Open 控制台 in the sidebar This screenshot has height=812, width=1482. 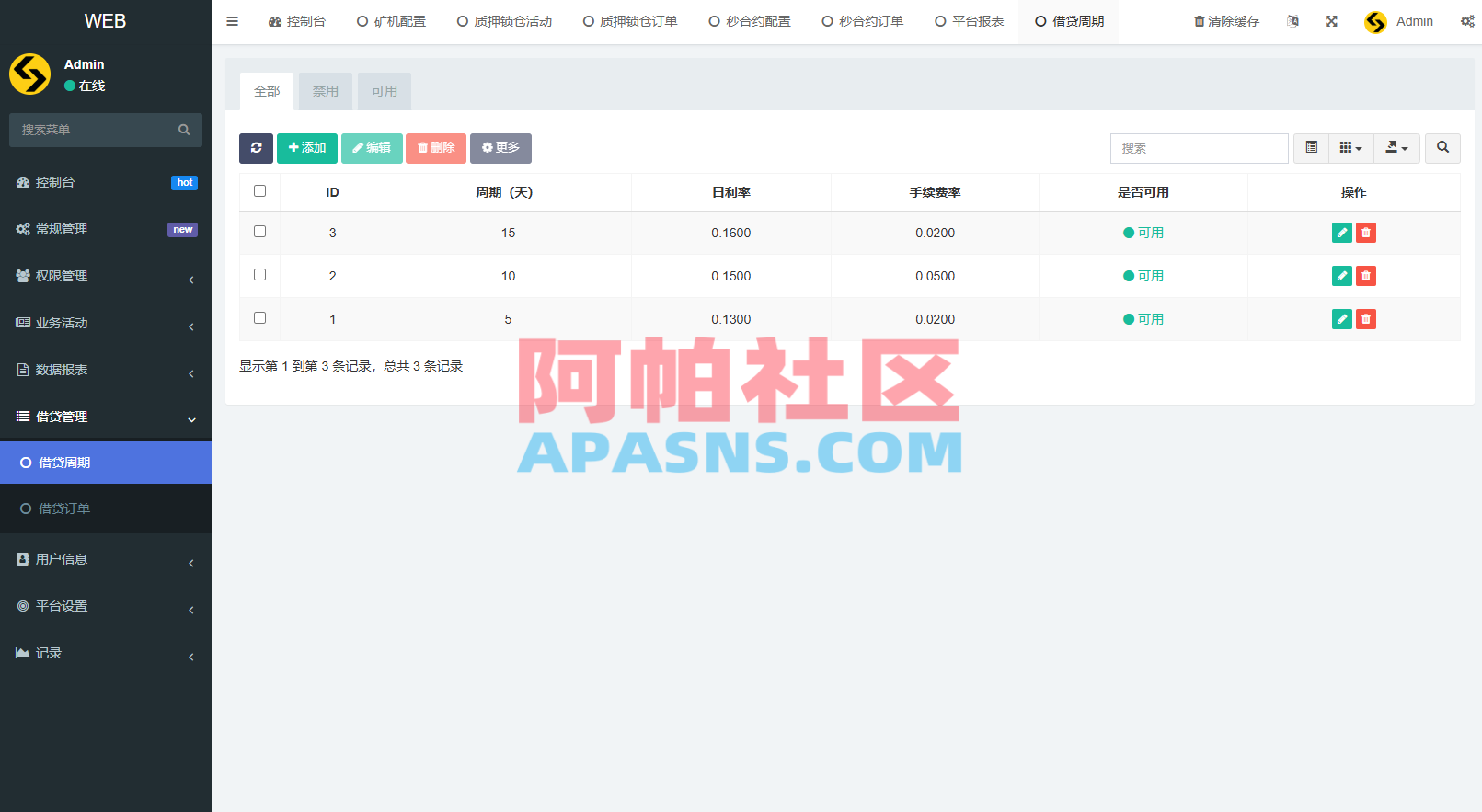106,182
